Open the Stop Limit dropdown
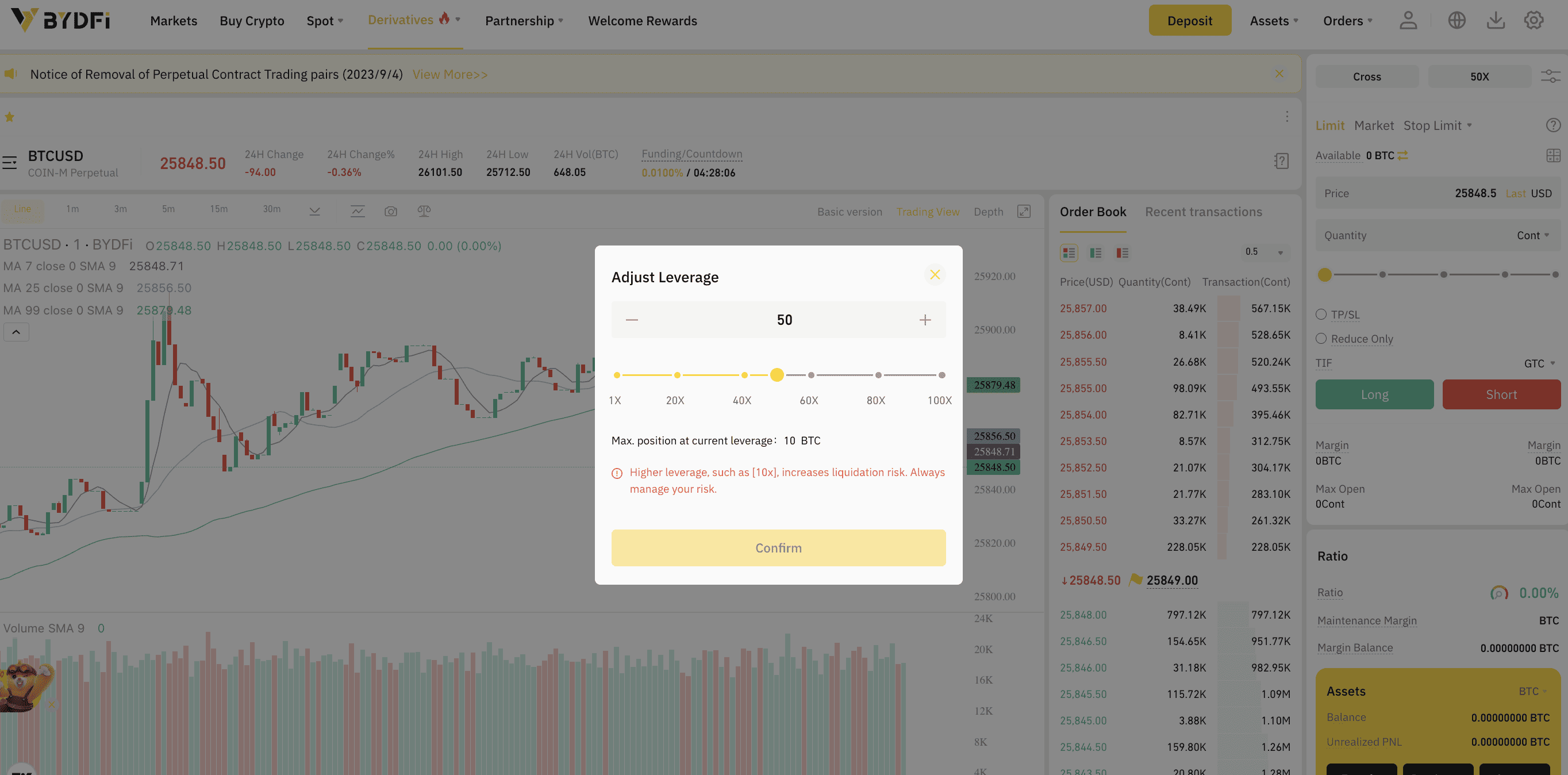This screenshot has height=775, width=1568. coord(1438,125)
